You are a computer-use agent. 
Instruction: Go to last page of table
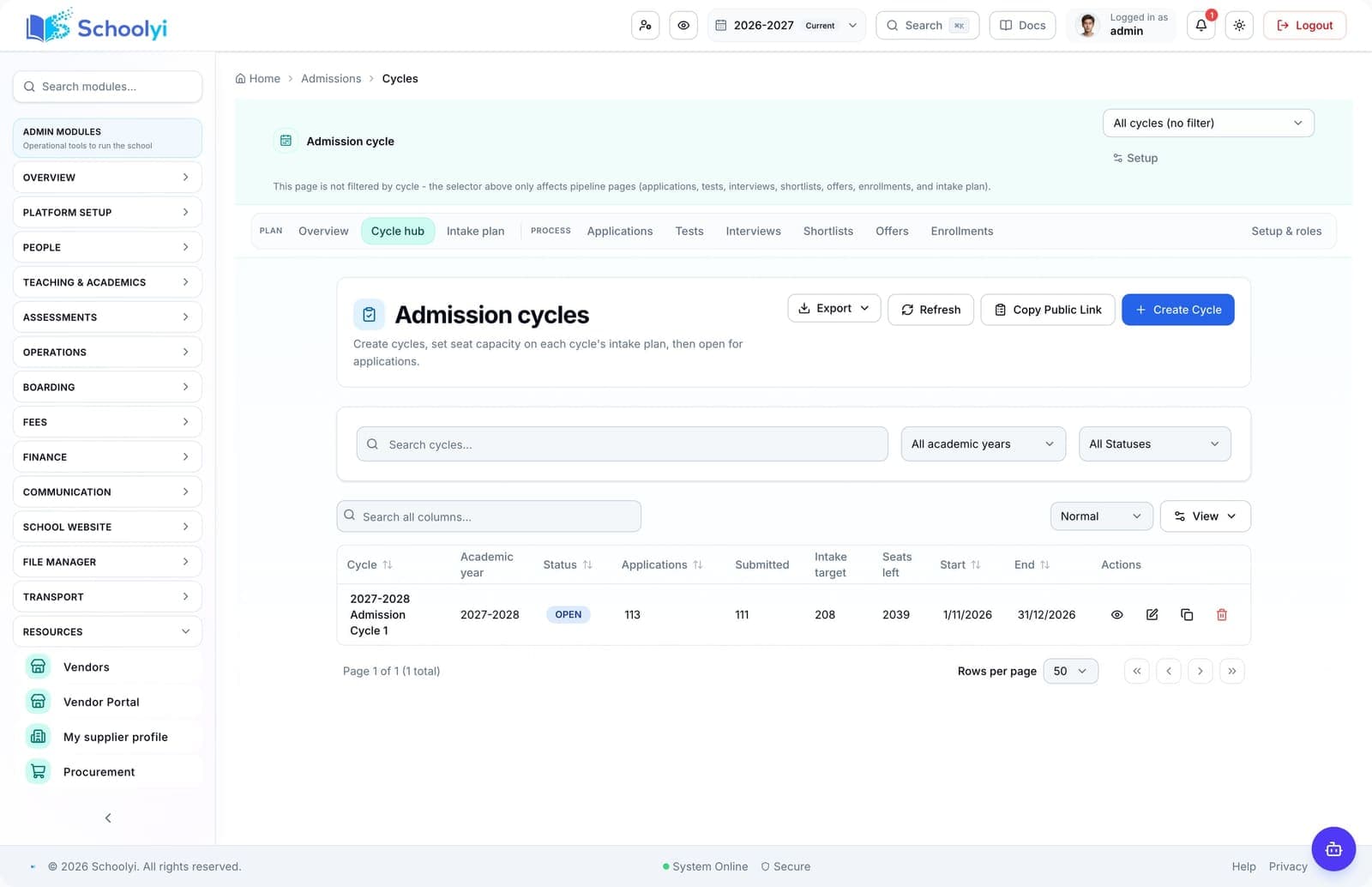pos(1231,671)
